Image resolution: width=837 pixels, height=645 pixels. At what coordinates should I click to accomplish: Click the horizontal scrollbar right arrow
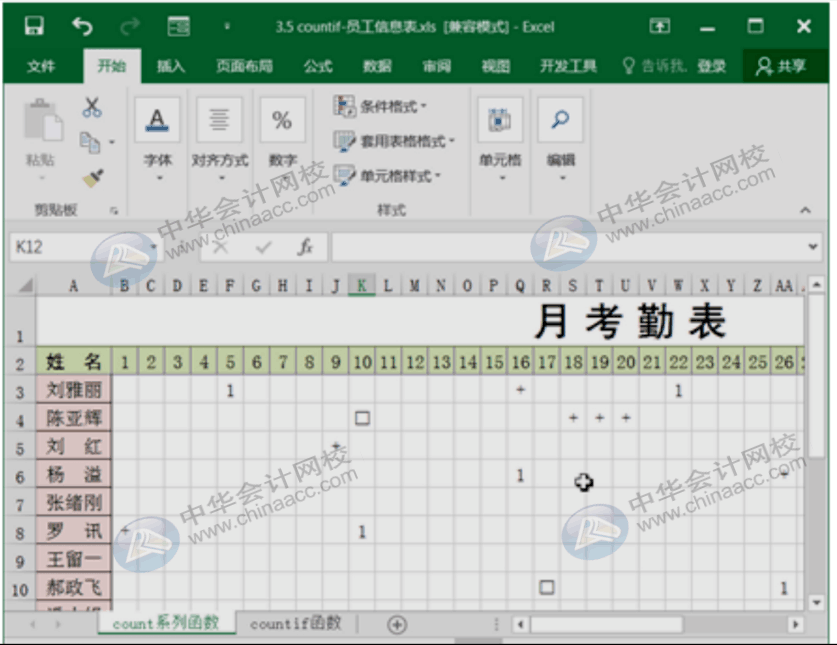[795, 624]
